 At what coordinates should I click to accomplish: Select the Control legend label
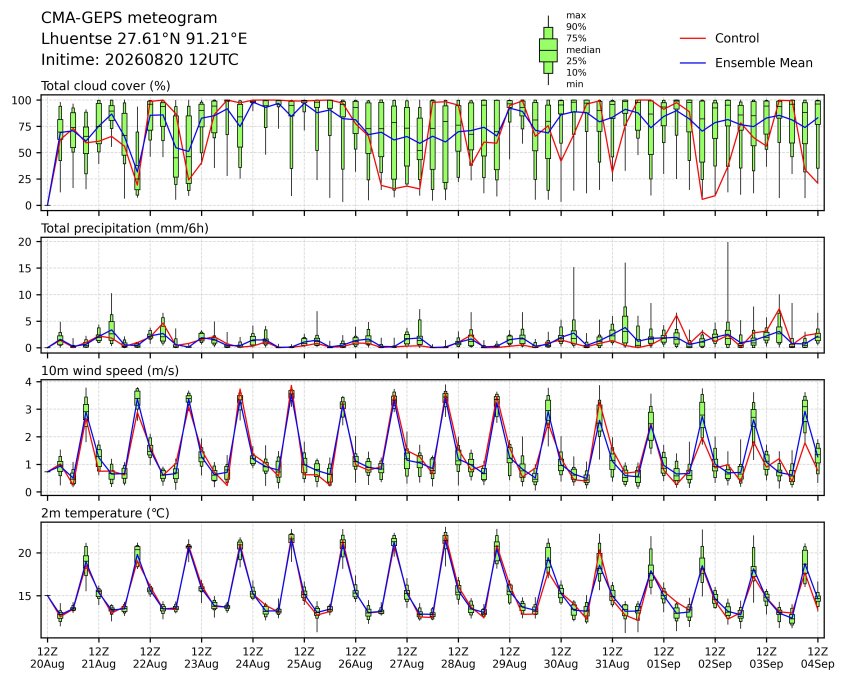tap(736, 38)
